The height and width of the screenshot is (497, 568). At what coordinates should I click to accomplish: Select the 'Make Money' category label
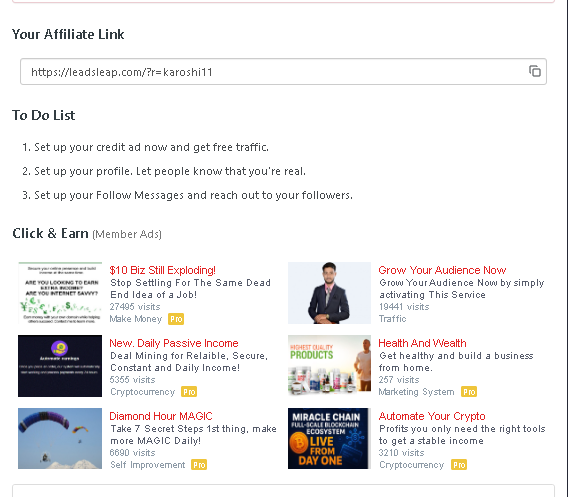click(136, 319)
